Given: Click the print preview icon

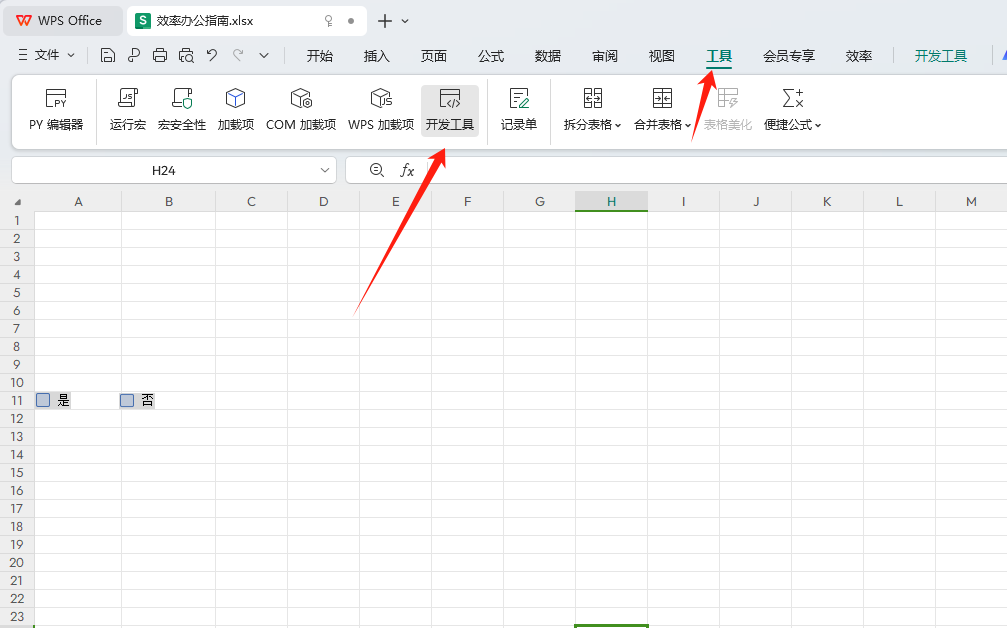Looking at the screenshot, I should 186,56.
